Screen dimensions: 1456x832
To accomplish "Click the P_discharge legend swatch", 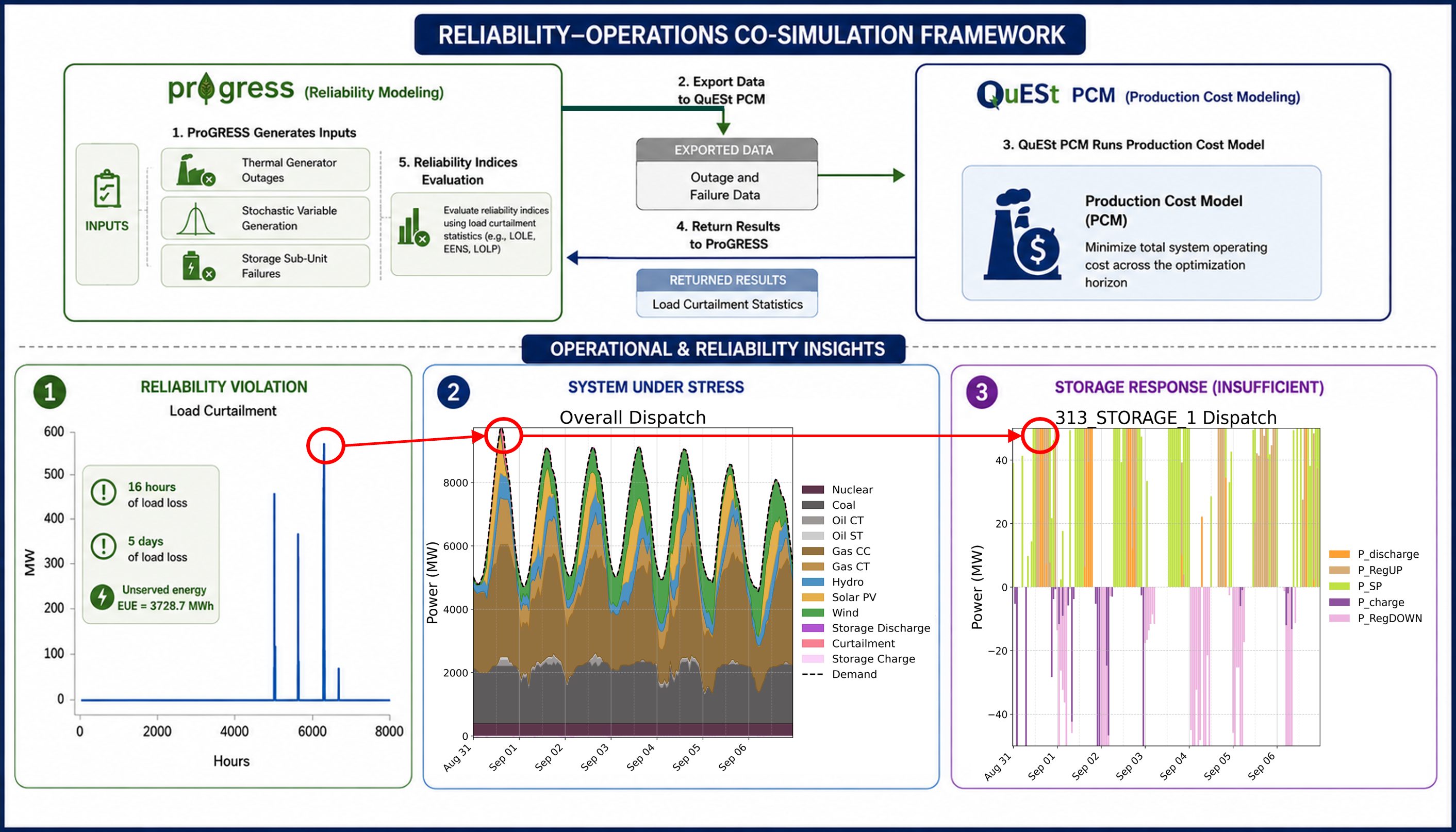I will click(1339, 554).
